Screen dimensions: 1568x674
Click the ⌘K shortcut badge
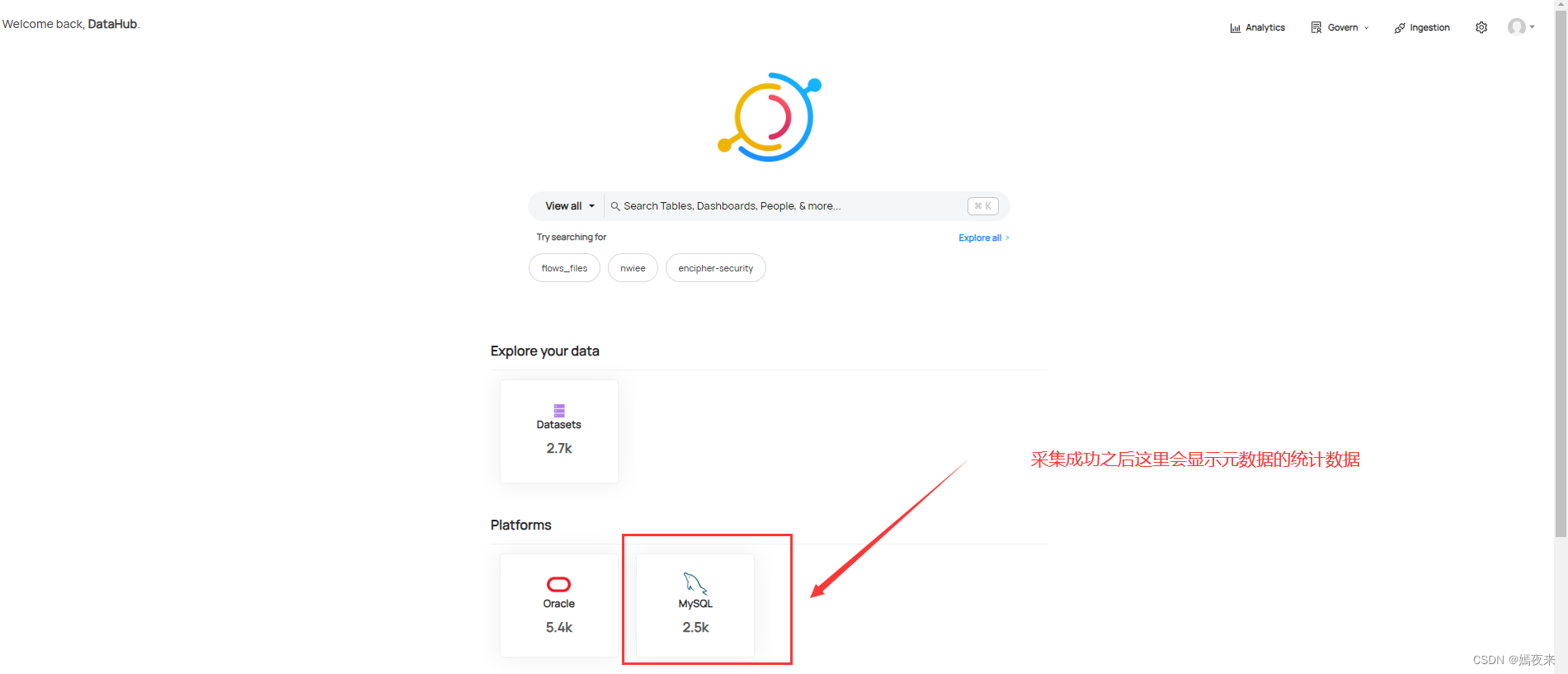982,206
